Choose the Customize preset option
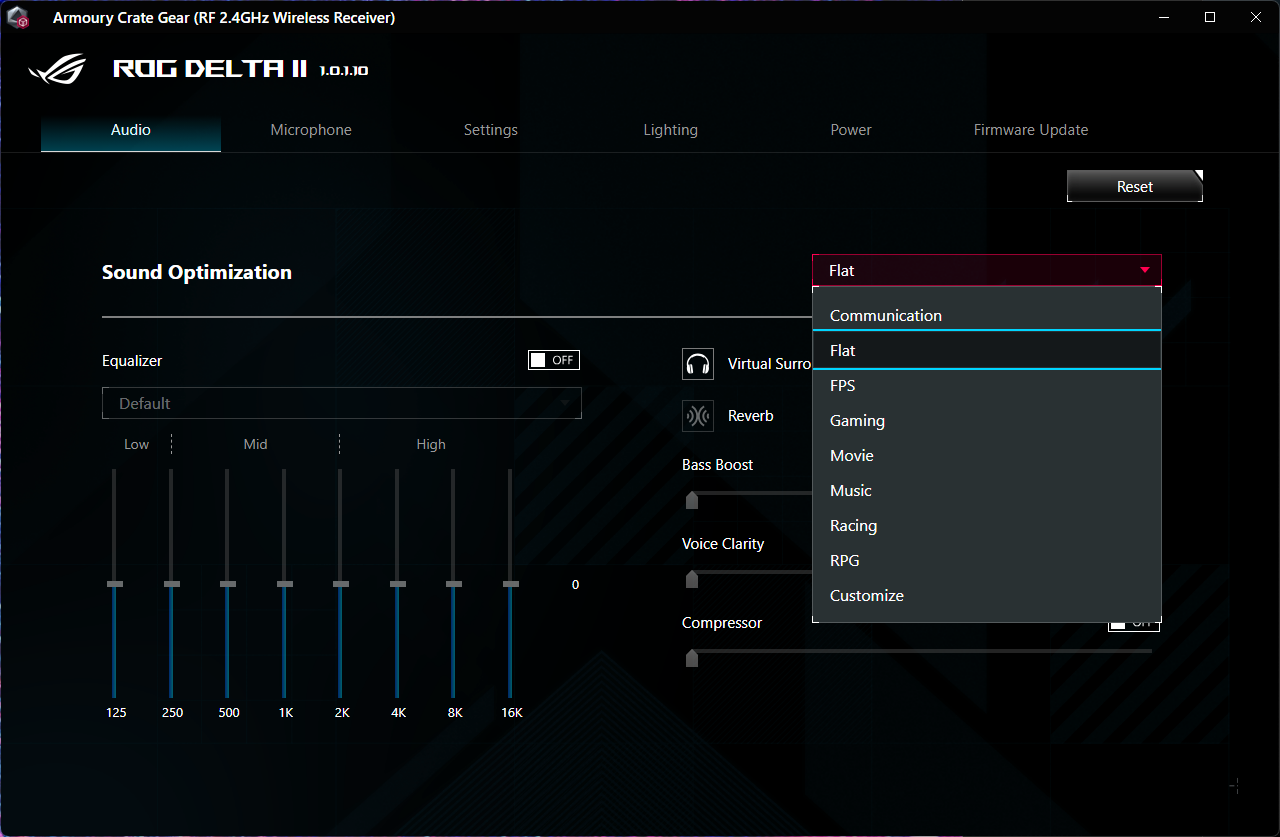 coord(867,596)
